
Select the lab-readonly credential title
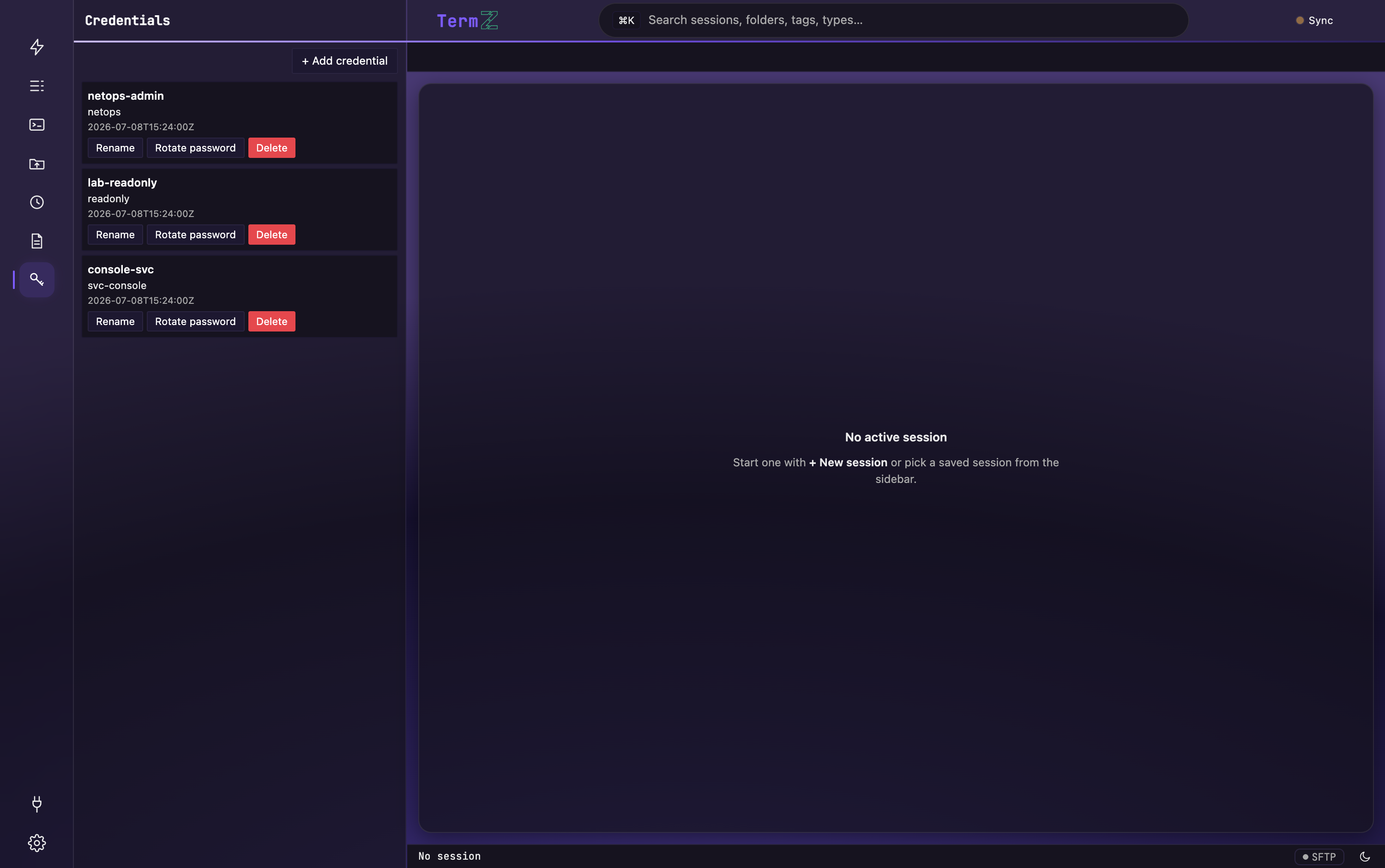tap(122, 182)
